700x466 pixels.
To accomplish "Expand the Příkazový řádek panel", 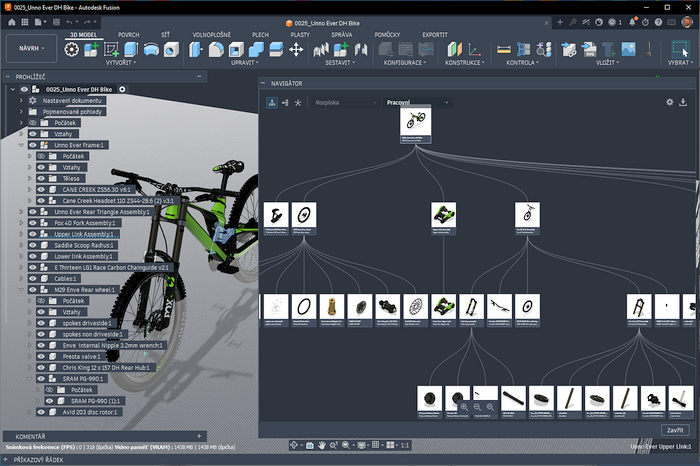I will 6,459.
